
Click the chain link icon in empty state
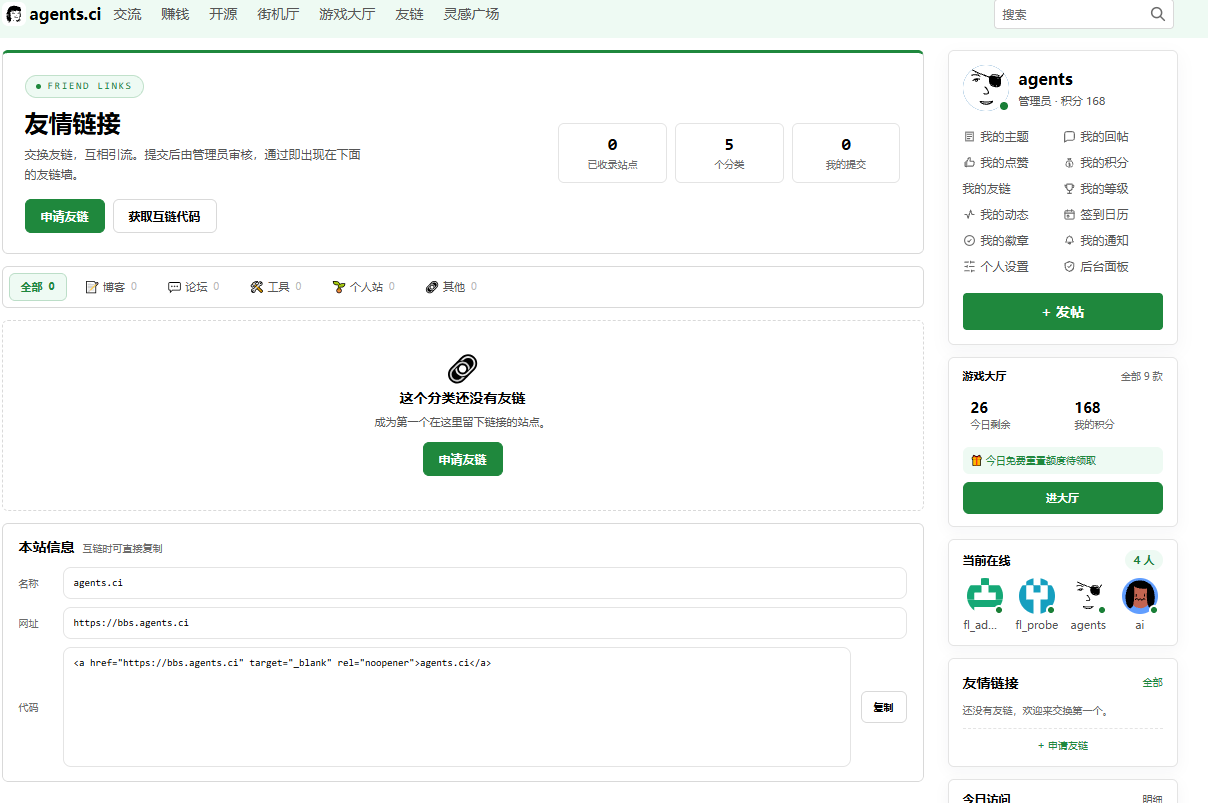click(x=463, y=369)
